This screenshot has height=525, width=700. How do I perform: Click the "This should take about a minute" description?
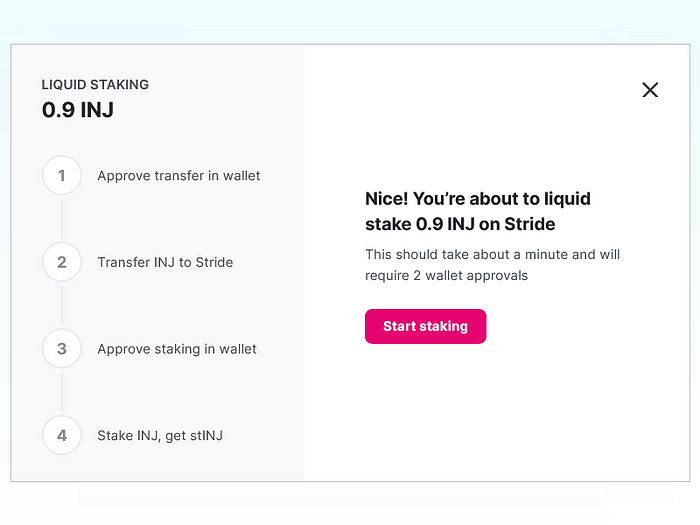(x=492, y=254)
